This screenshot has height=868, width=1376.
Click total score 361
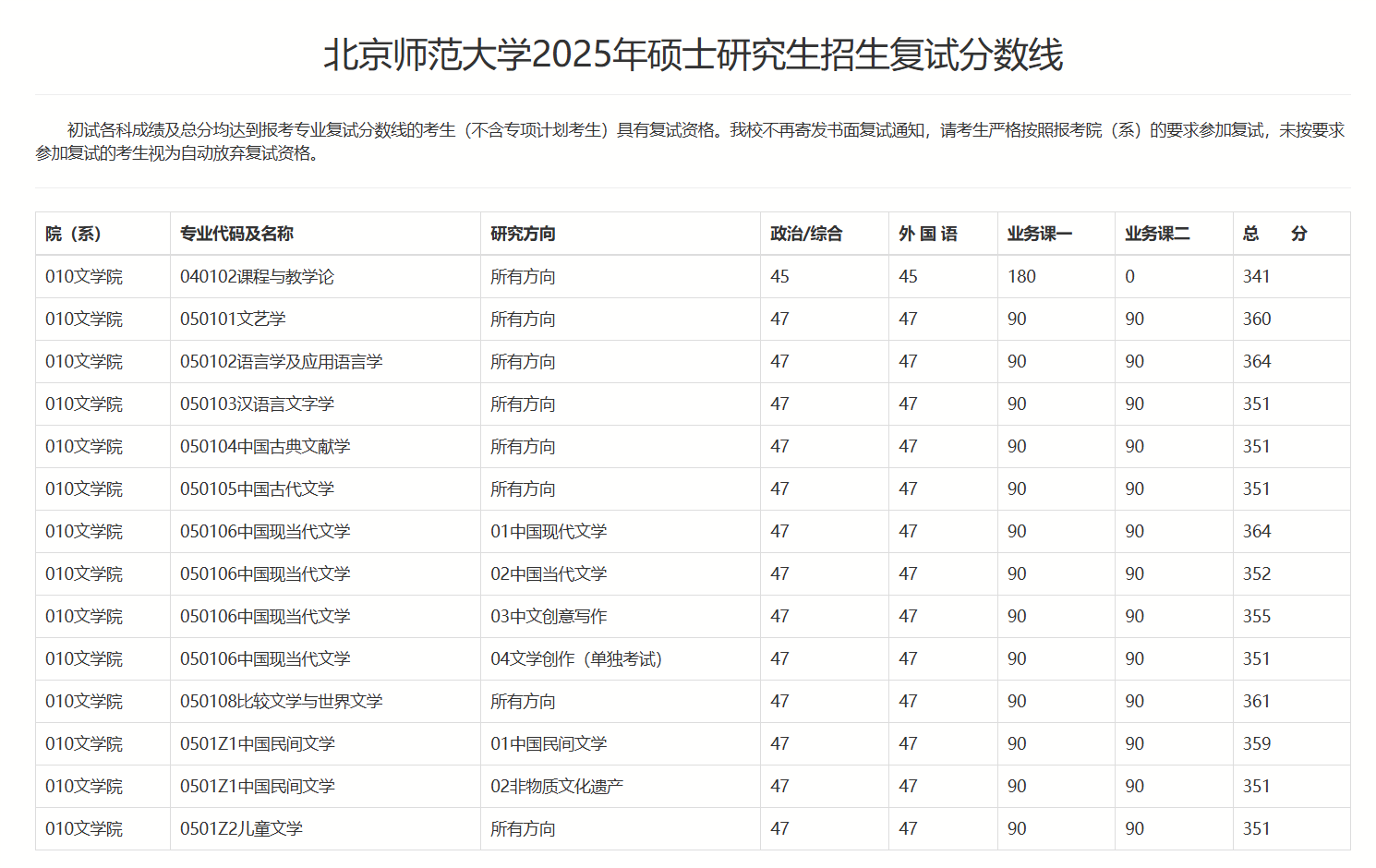[1257, 701]
